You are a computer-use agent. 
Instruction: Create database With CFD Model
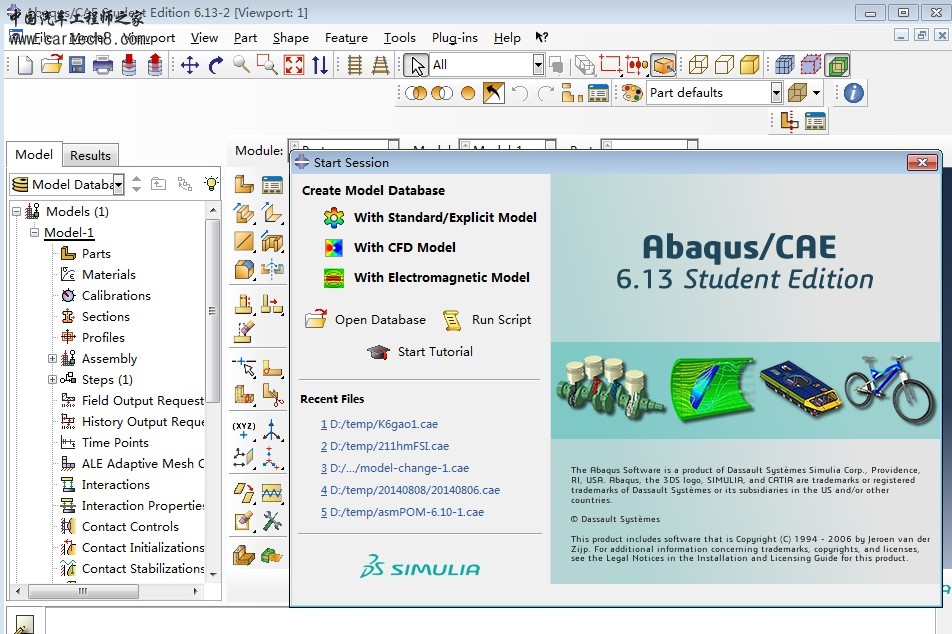(390, 248)
